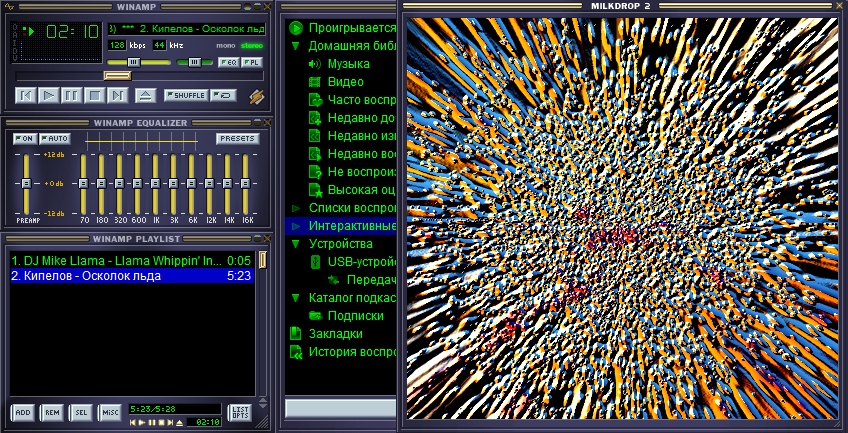Select USB-устройство device icon

[315, 262]
